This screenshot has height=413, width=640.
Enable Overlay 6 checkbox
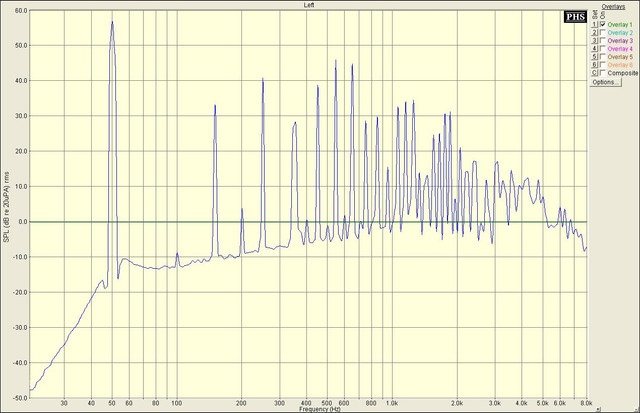pyautogui.click(x=602, y=65)
